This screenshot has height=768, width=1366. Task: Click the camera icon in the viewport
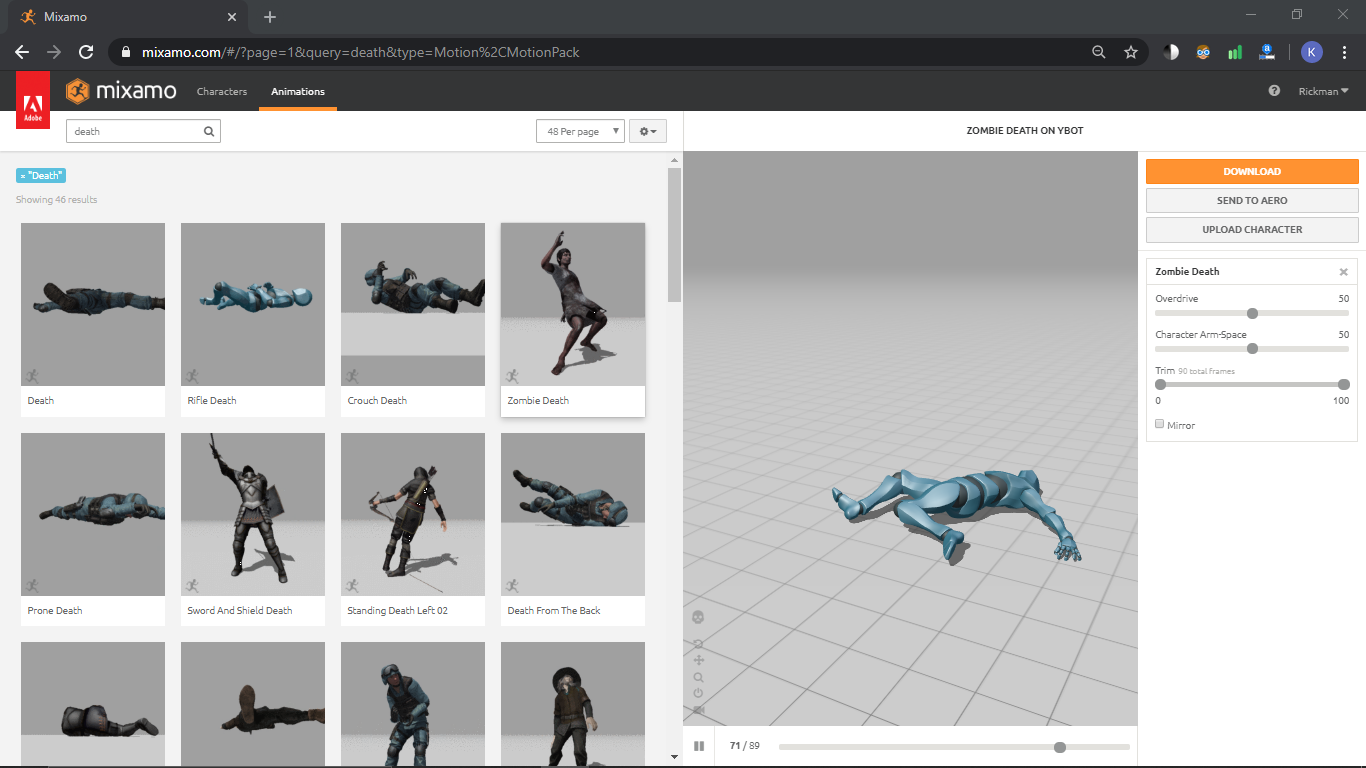point(698,710)
